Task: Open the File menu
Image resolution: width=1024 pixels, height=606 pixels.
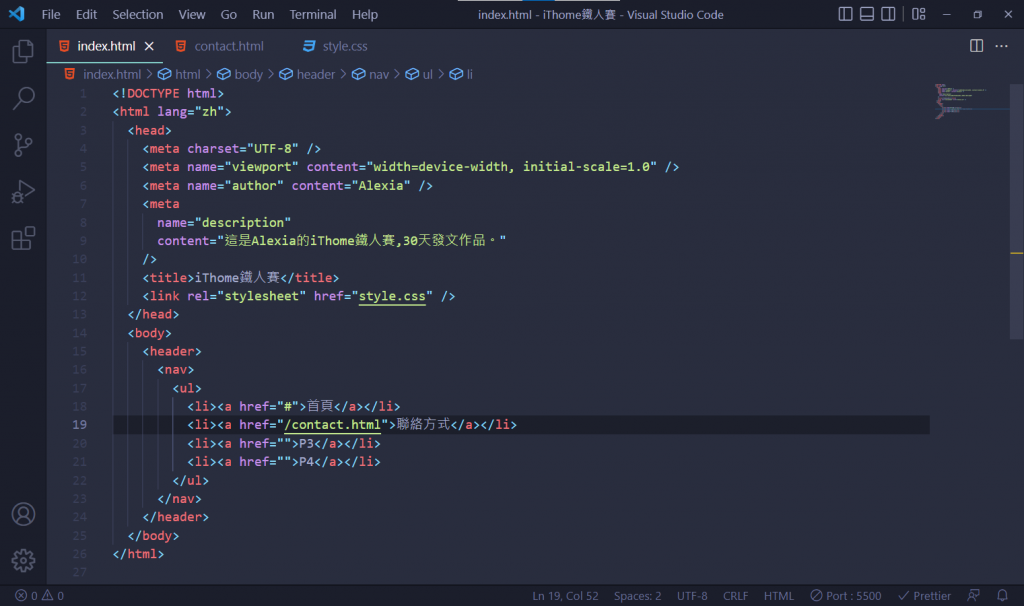Action: click(x=51, y=14)
